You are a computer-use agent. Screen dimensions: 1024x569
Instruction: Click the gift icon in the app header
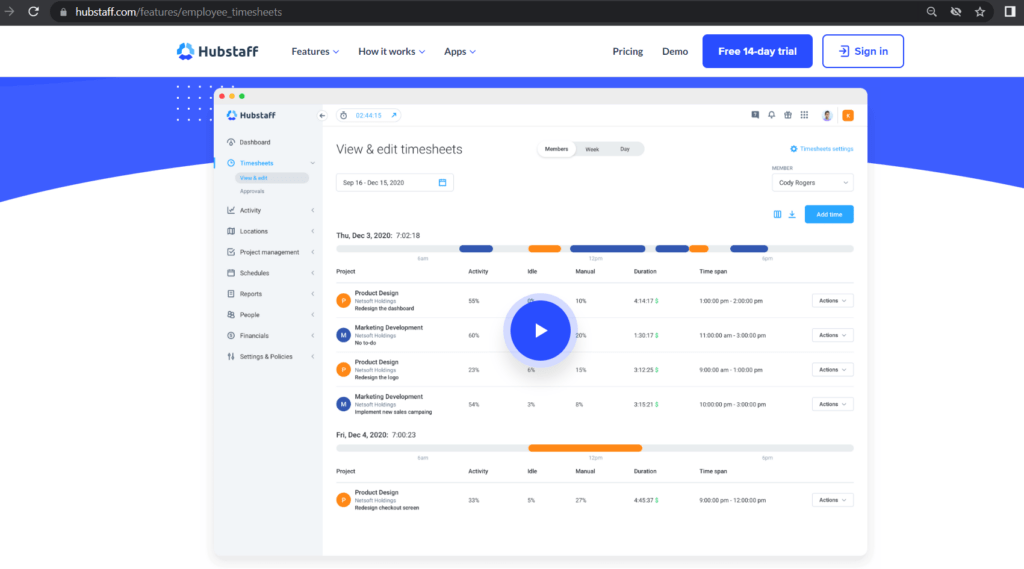(788, 115)
